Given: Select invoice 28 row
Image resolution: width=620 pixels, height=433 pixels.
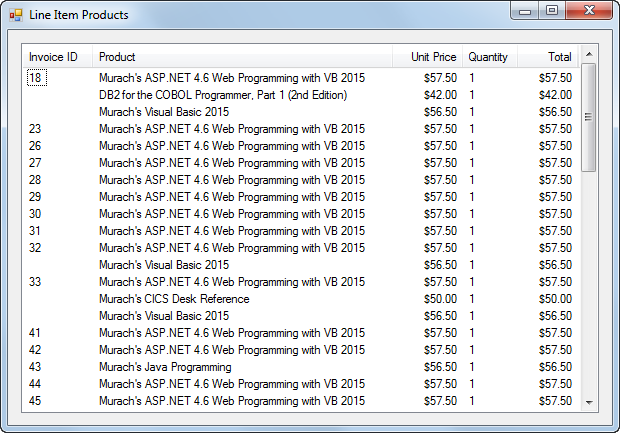Looking at the screenshot, I should click(x=301, y=180).
